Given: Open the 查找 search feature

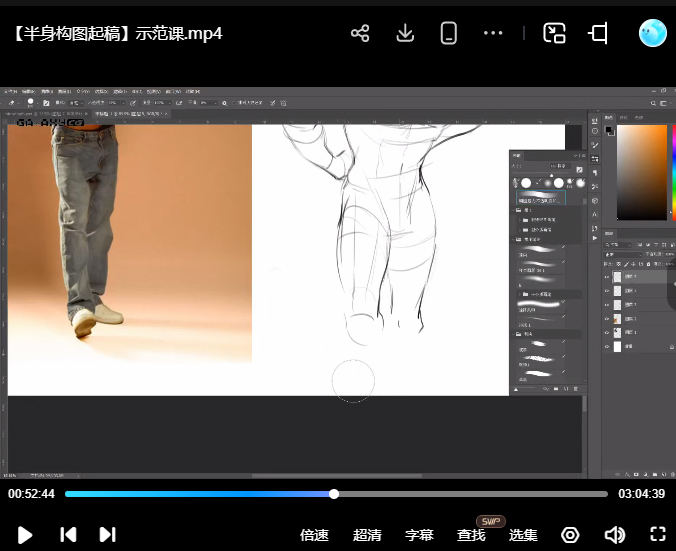Looking at the screenshot, I should coord(471,535).
